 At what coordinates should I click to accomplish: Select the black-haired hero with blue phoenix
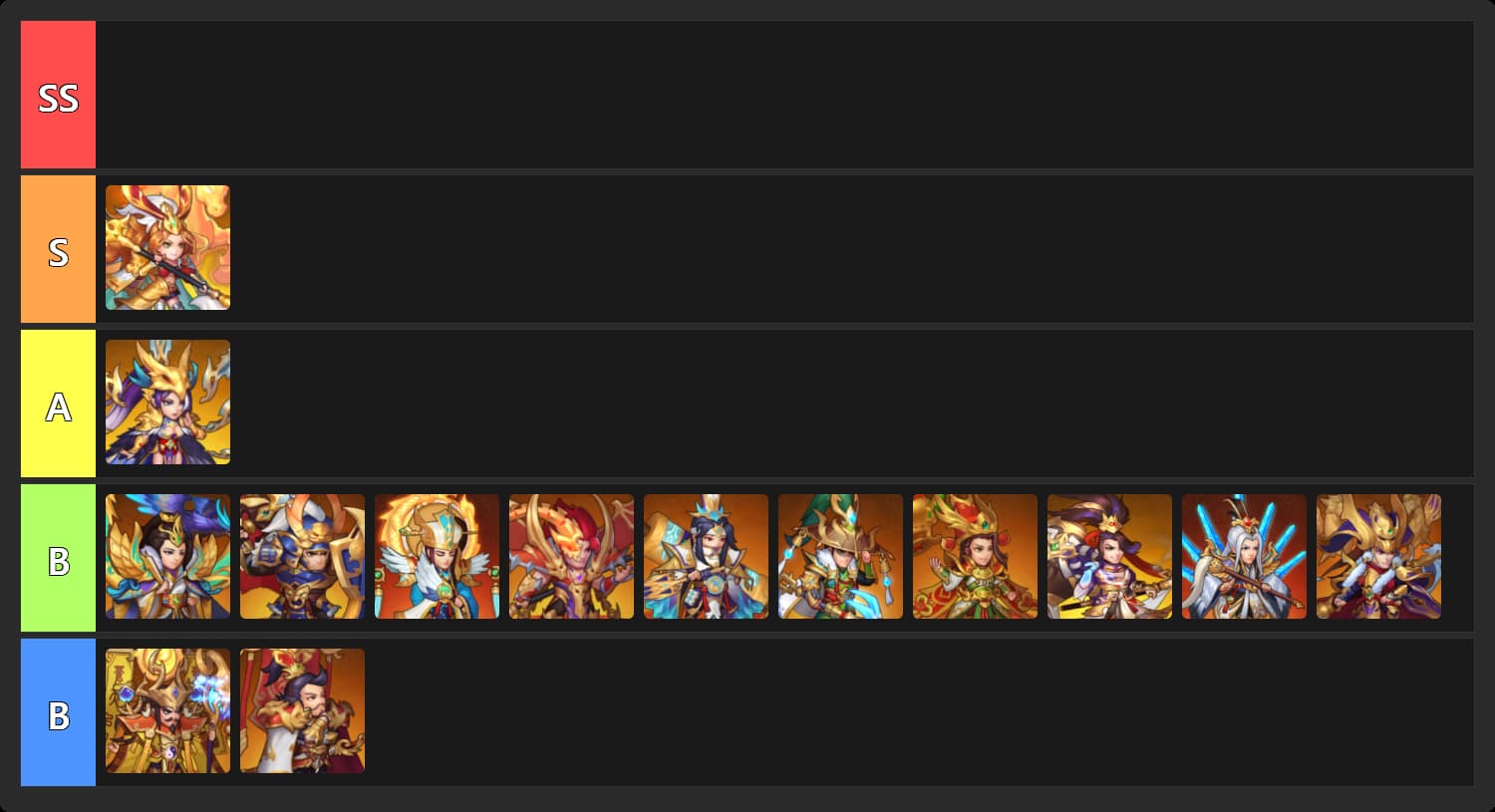coord(167,556)
